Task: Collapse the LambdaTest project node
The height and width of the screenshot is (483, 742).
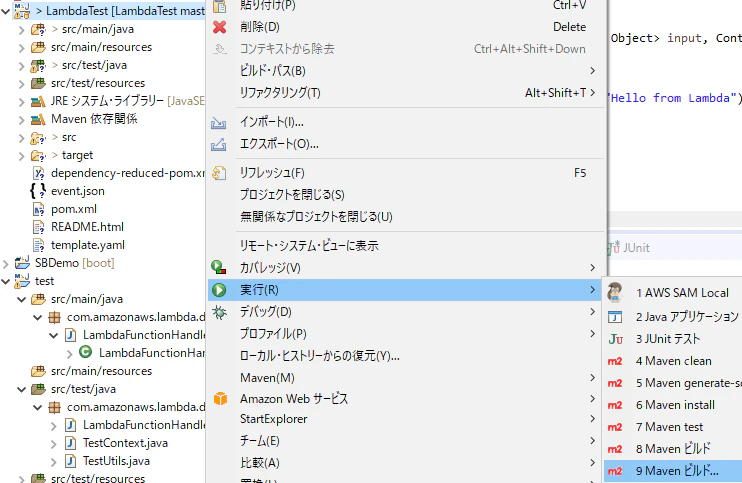Action: [6, 11]
